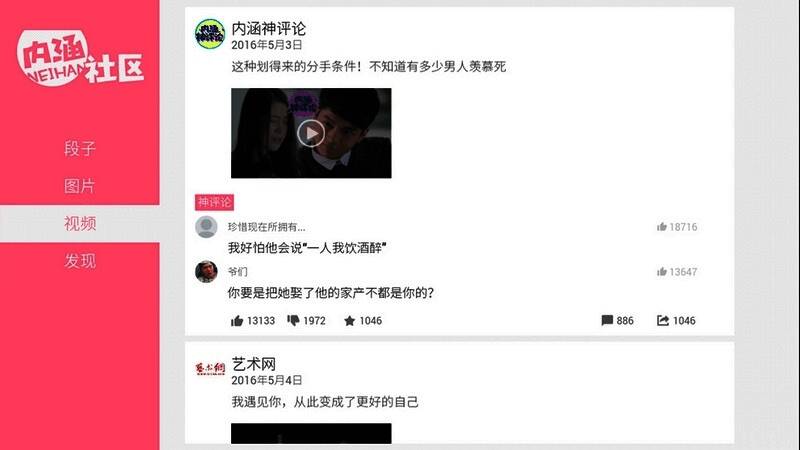Open the 内涵神评论 username link
This screenshot has width=800, height=450.
pos(268,29)
